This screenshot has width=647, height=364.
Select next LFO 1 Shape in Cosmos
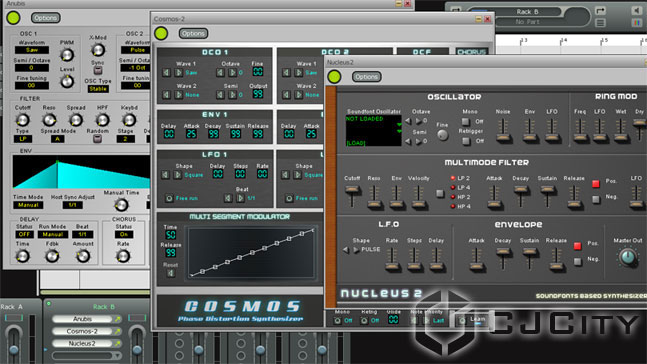click(177, 175)
